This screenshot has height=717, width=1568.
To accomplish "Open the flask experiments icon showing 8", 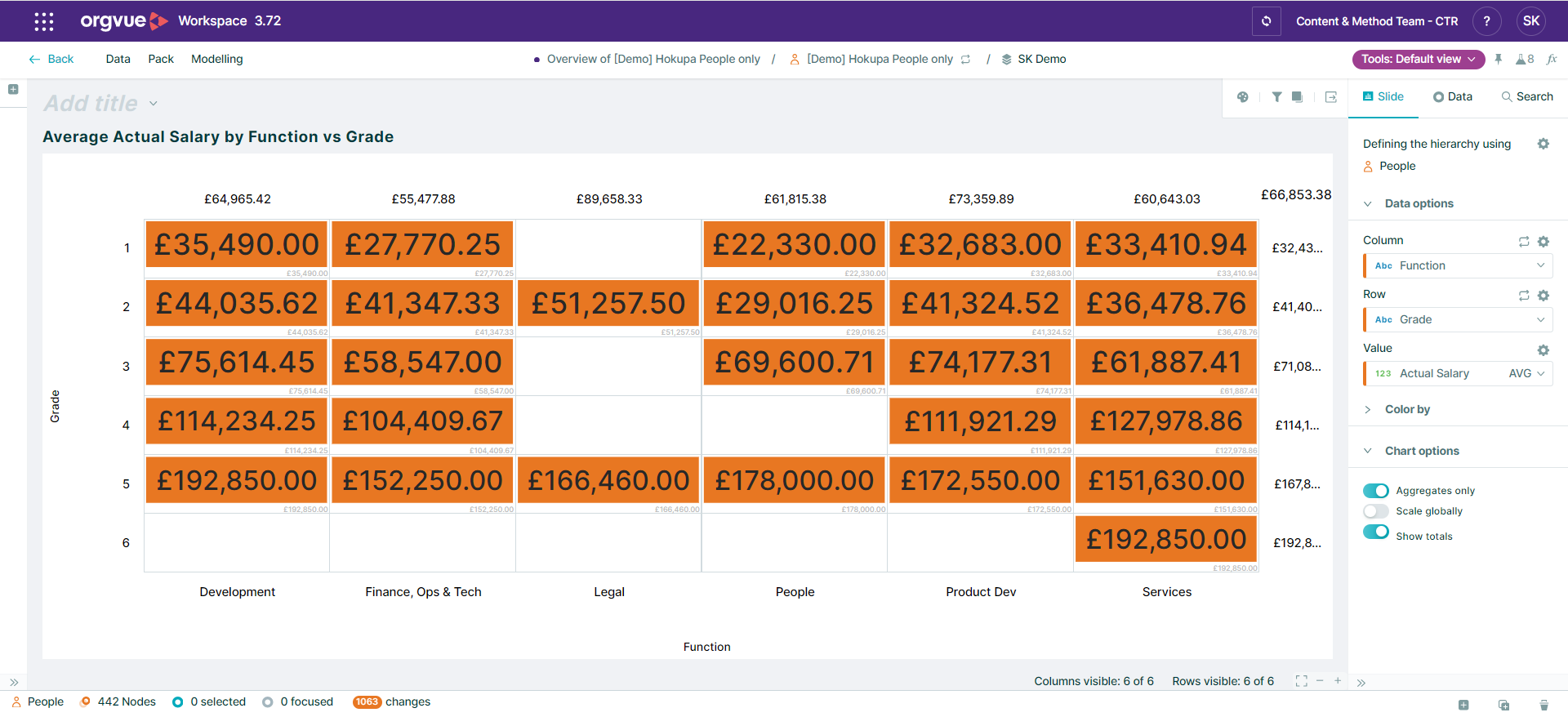I will [1525, 59].
